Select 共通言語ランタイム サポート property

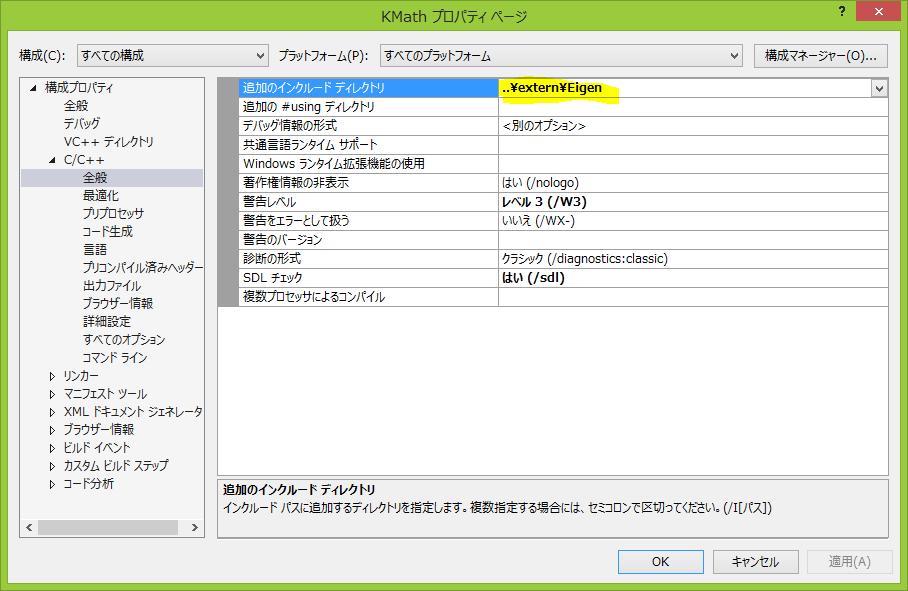(368, 145)
